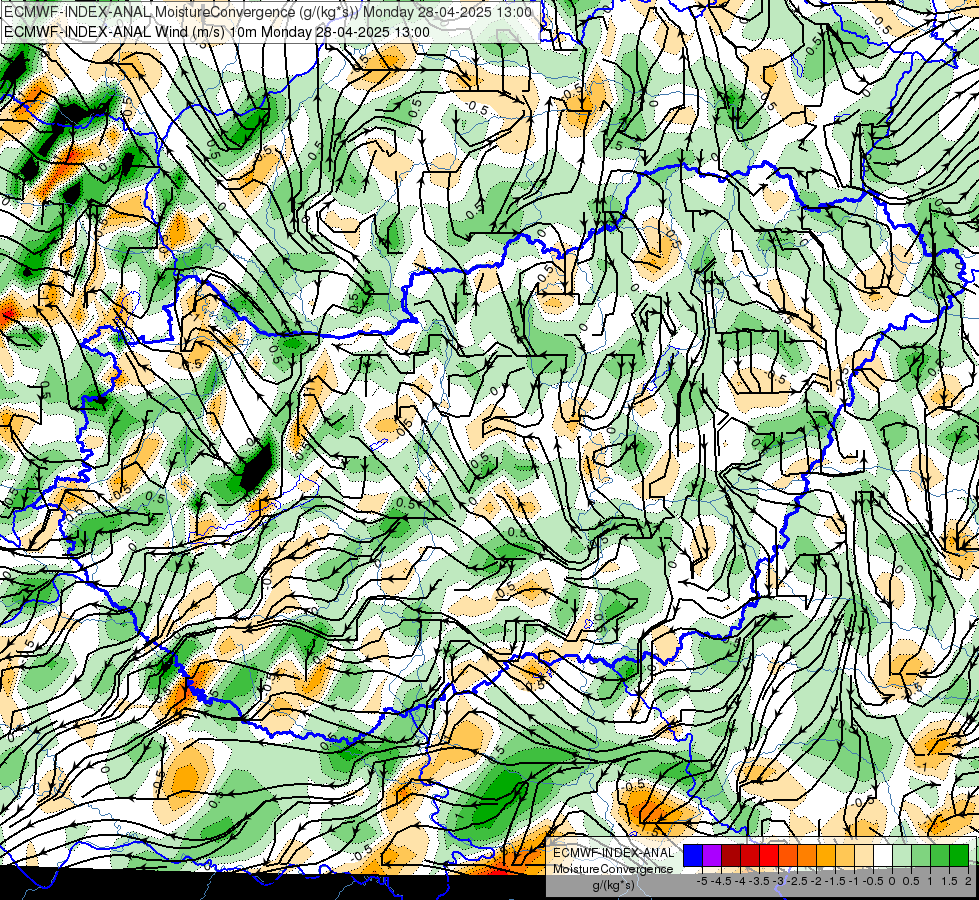
Task: Select the dark maroon legend swatch
Action: 731,856
